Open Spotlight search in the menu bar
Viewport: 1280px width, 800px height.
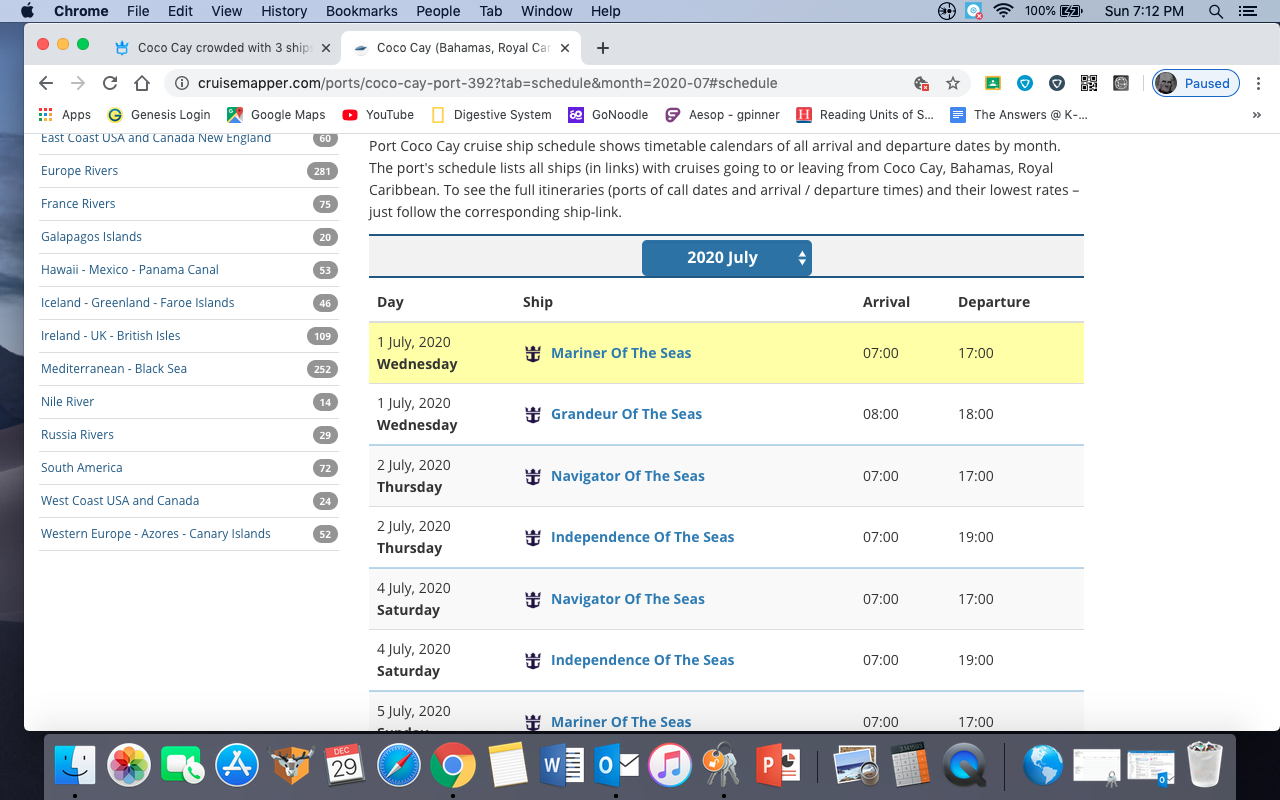click(x=1216, y=11)
